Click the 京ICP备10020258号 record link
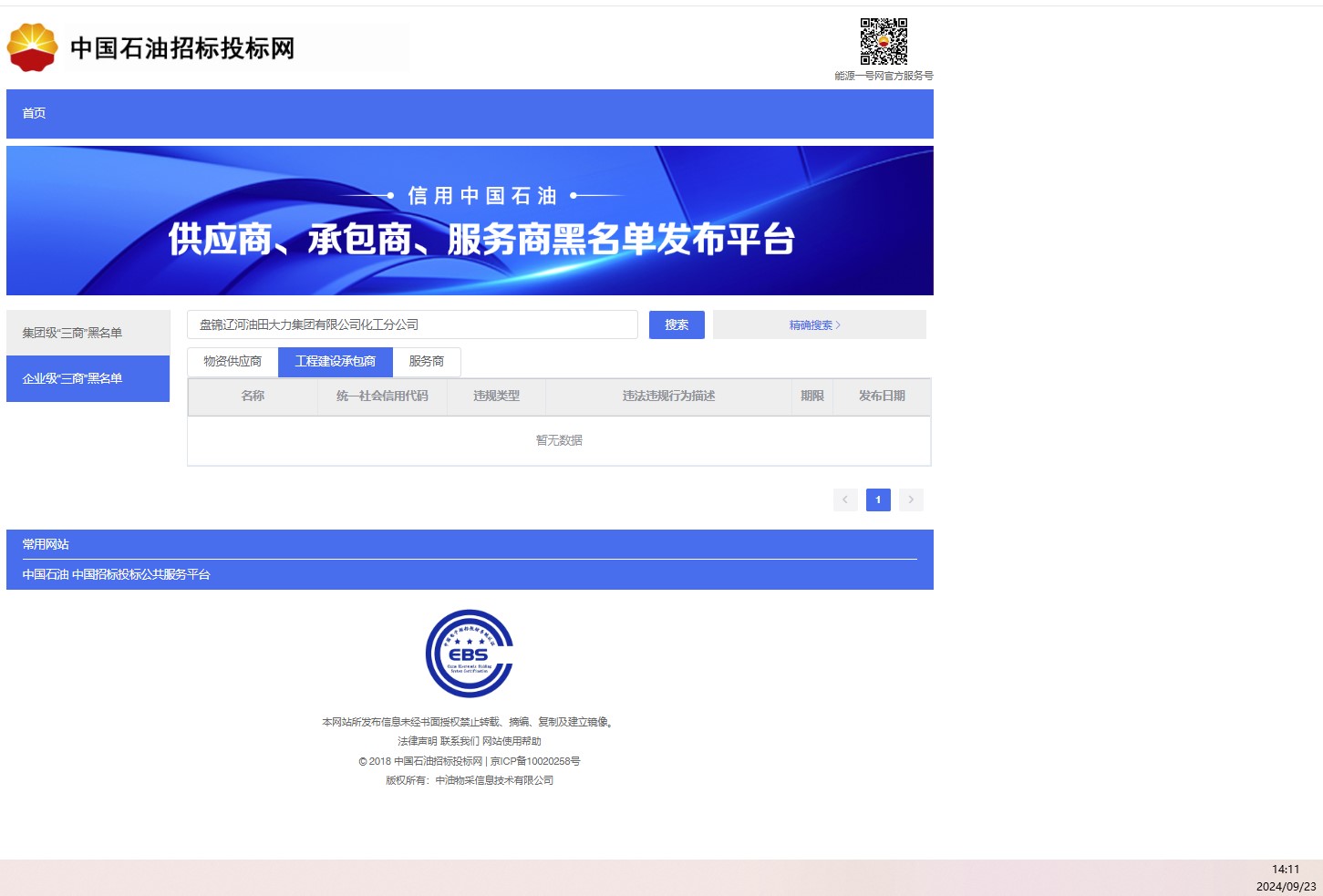 535,761
